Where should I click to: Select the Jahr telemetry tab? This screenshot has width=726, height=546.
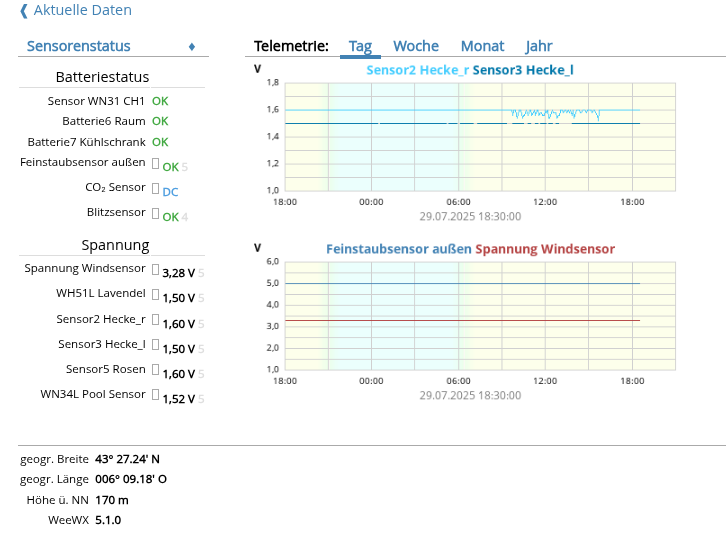click(x=539, y=46)
